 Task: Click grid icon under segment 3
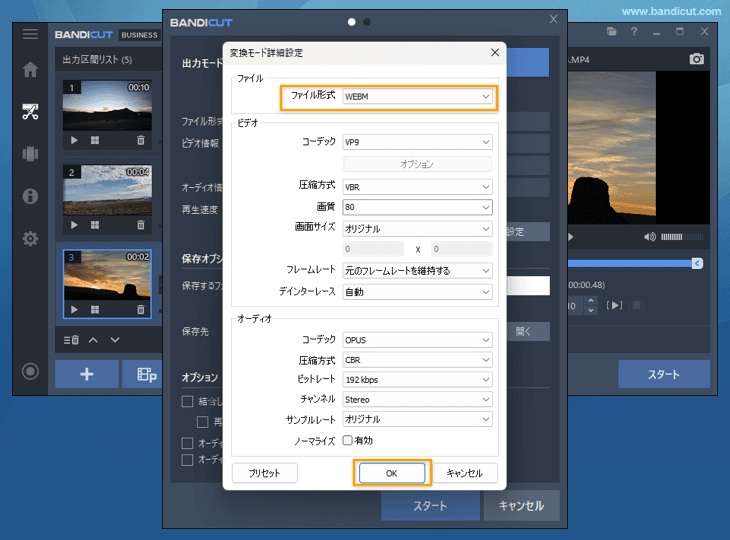point(95,310)
